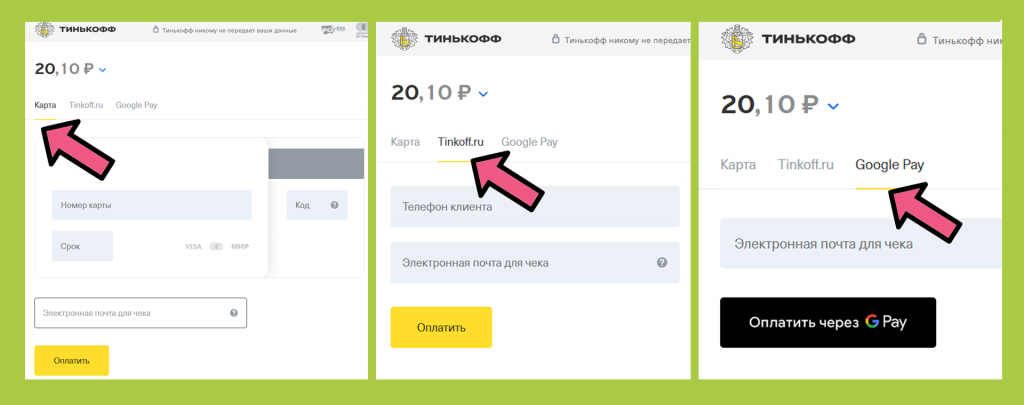1024x405 pixels.
Task: Click the Tinkoff logo in the left panel
Action: [45, 30]
